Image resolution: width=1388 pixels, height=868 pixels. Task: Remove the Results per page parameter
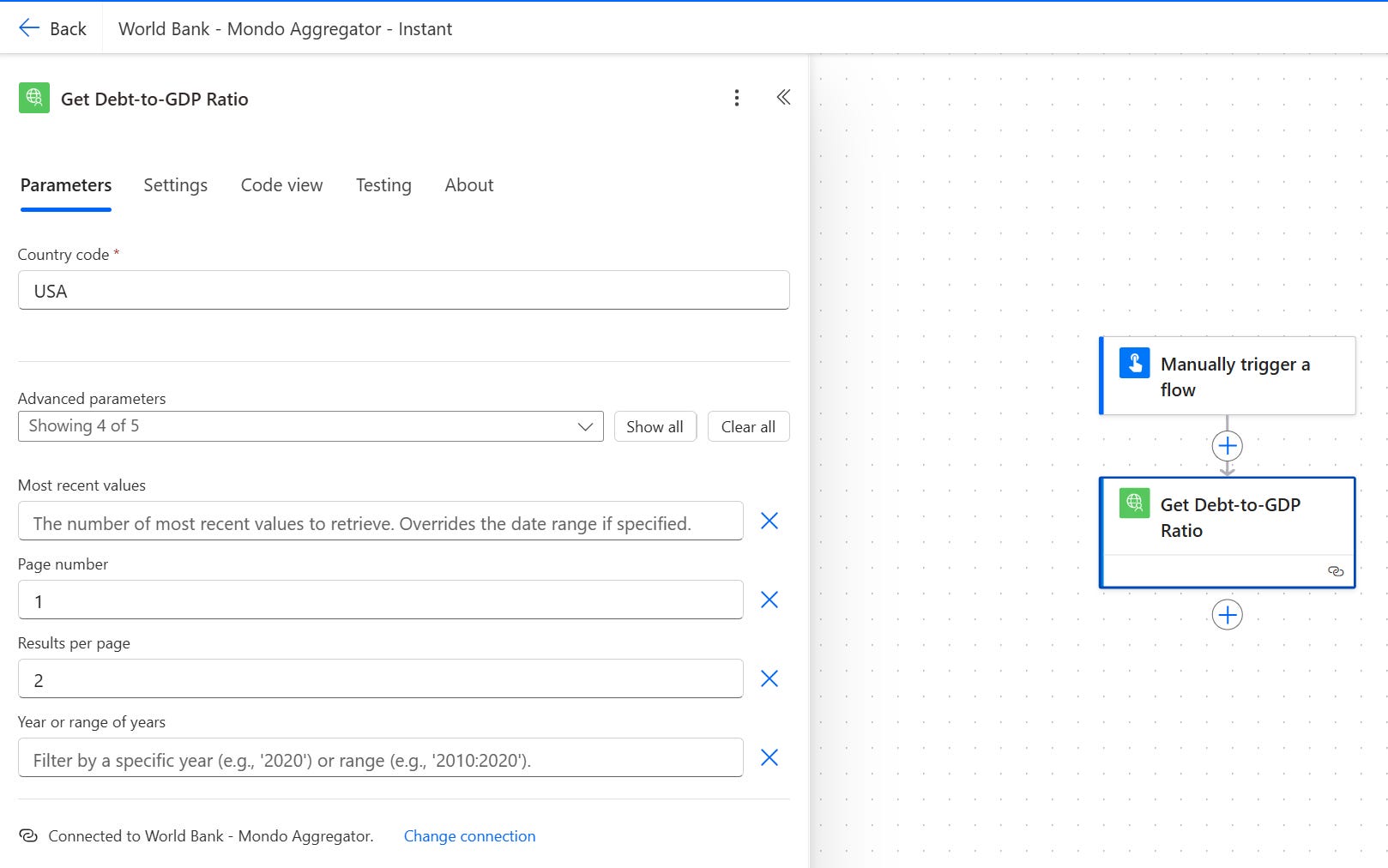coord(769,678)
